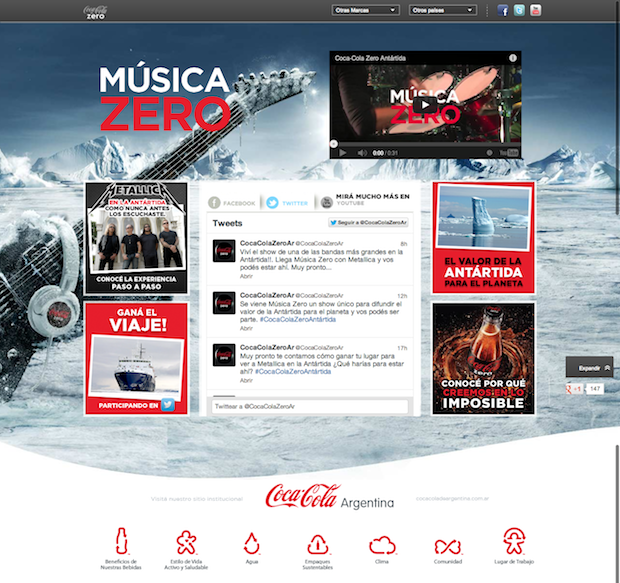Viewport: 620px width, 583px height.
Task: Open the Twitter icon in top bar
Action: 519,10
